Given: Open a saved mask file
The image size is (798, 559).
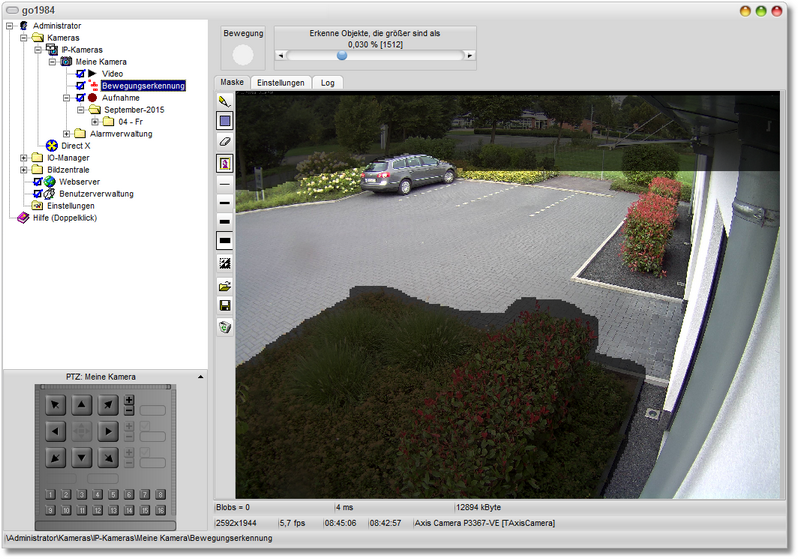Looking at the screenshot, I should 225,286.
